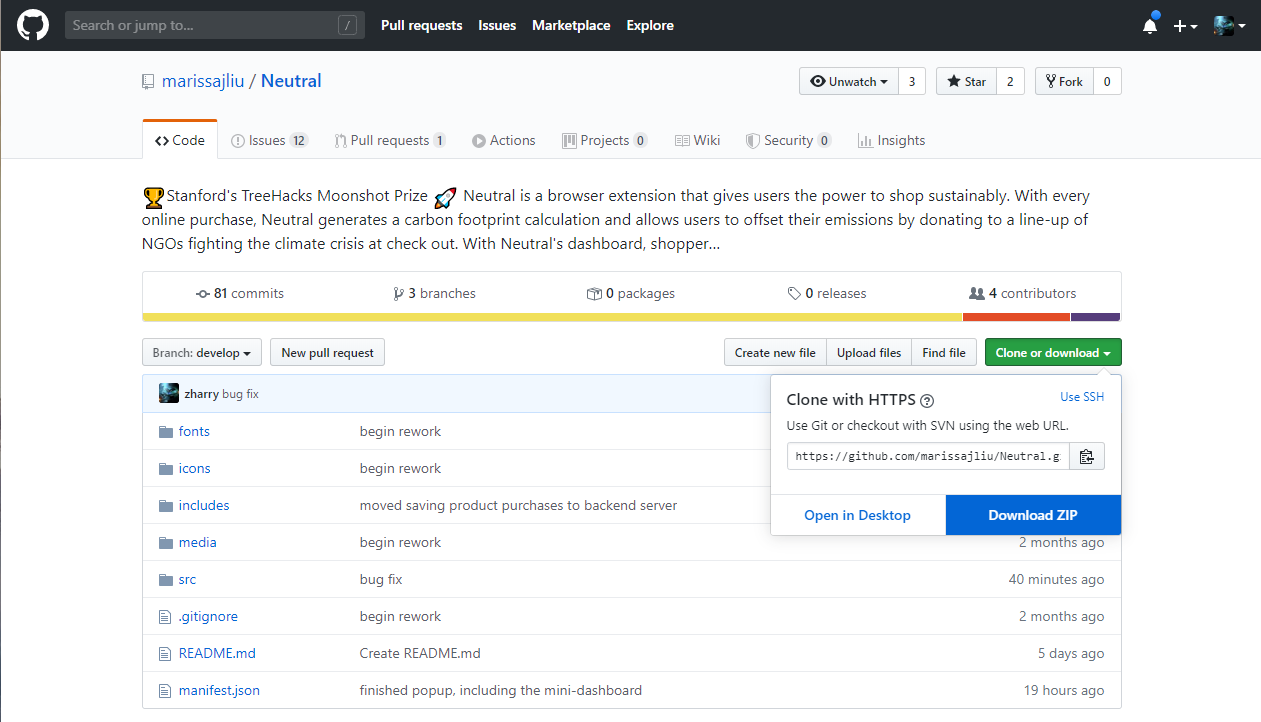The image size is (1261, 722).
Task: Click the includes folder icon
Action: [x=166, y=506]
